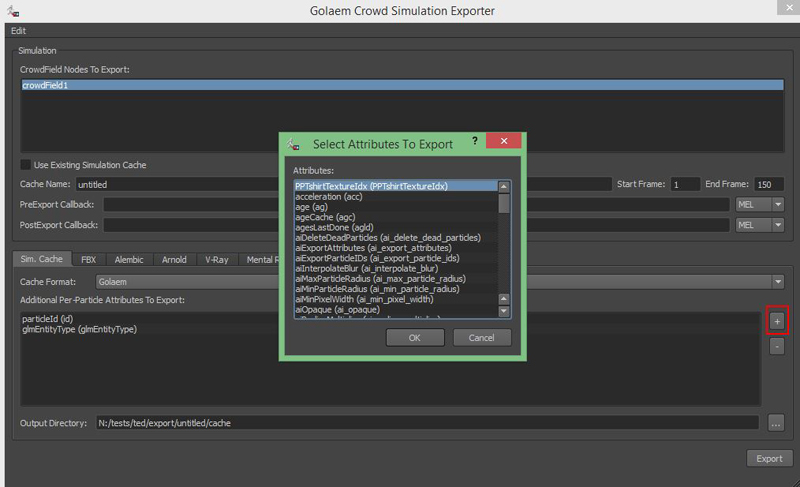Click the plus button to add attributes
Screen dimensions: 800x487
pos(777,321)
